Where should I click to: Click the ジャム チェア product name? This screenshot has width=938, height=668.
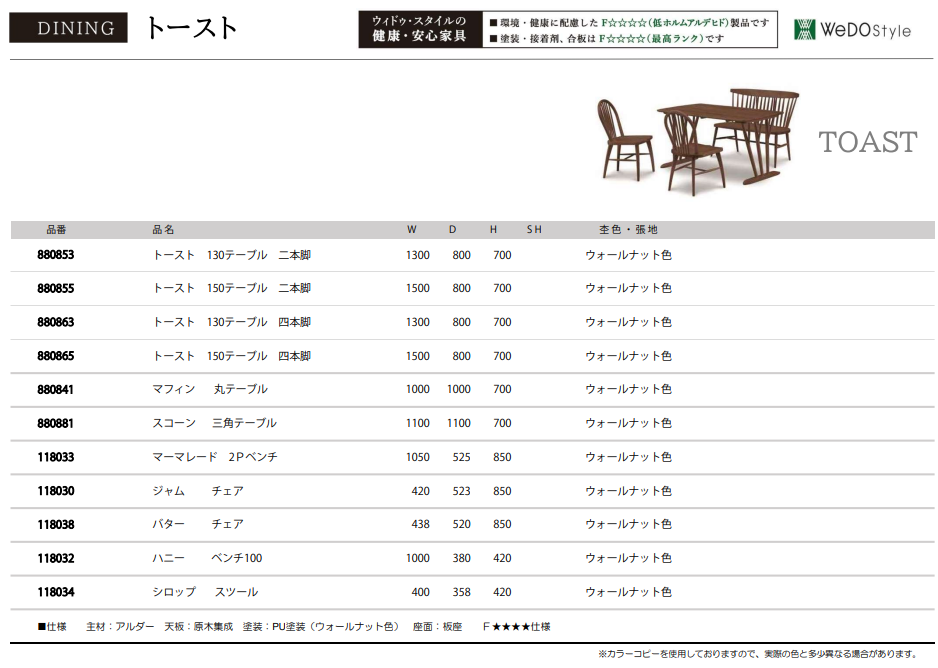pos(198,491)
